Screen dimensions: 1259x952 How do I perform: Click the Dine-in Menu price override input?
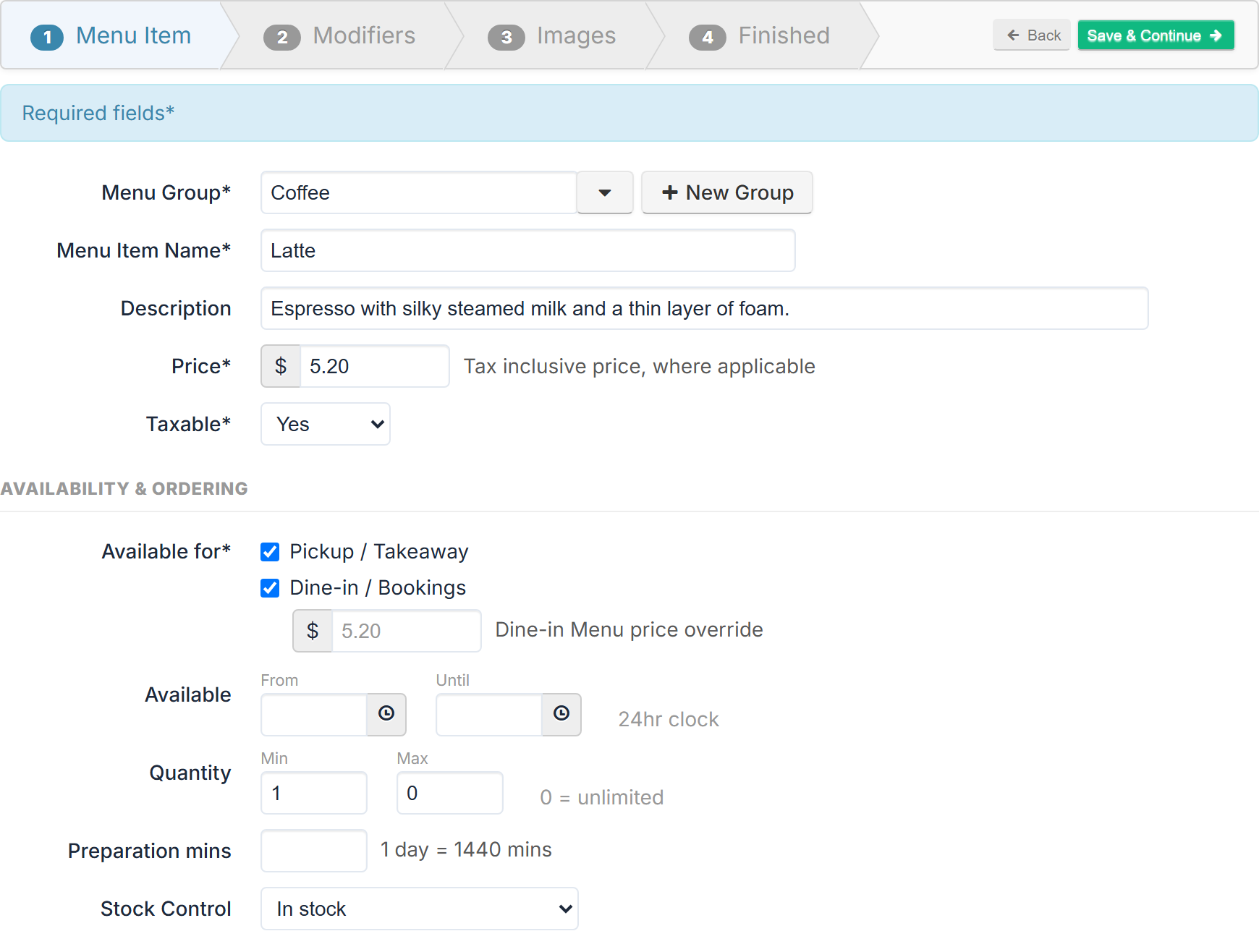407,631
